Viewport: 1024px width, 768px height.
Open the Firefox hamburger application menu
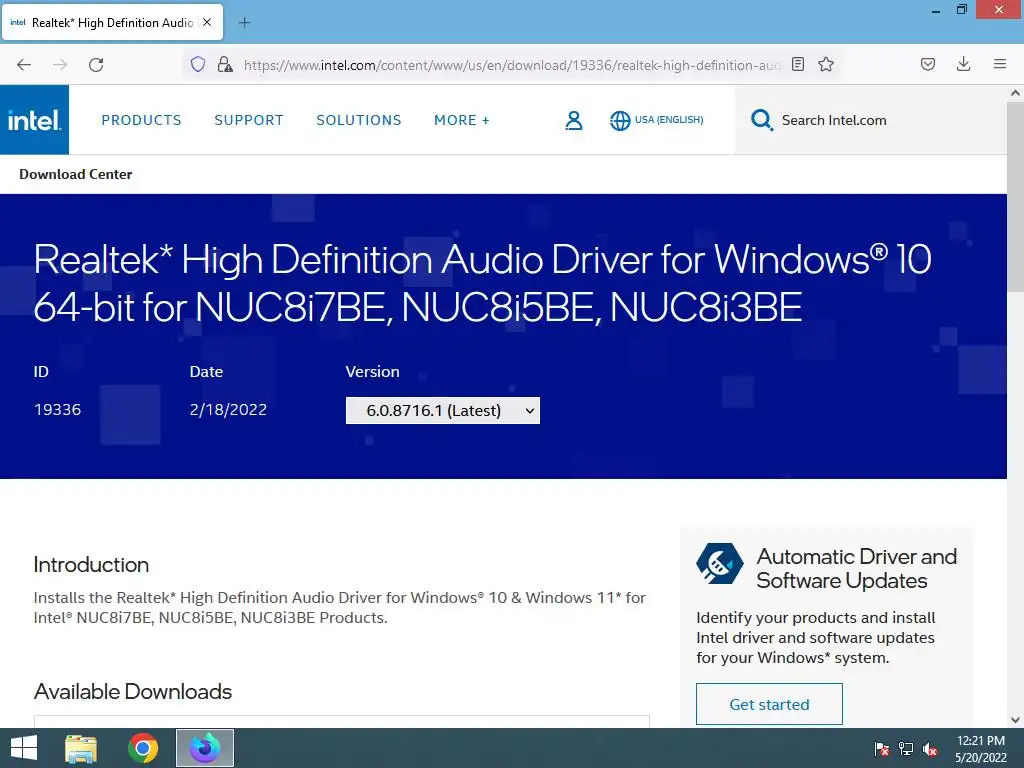click(999, 64)
